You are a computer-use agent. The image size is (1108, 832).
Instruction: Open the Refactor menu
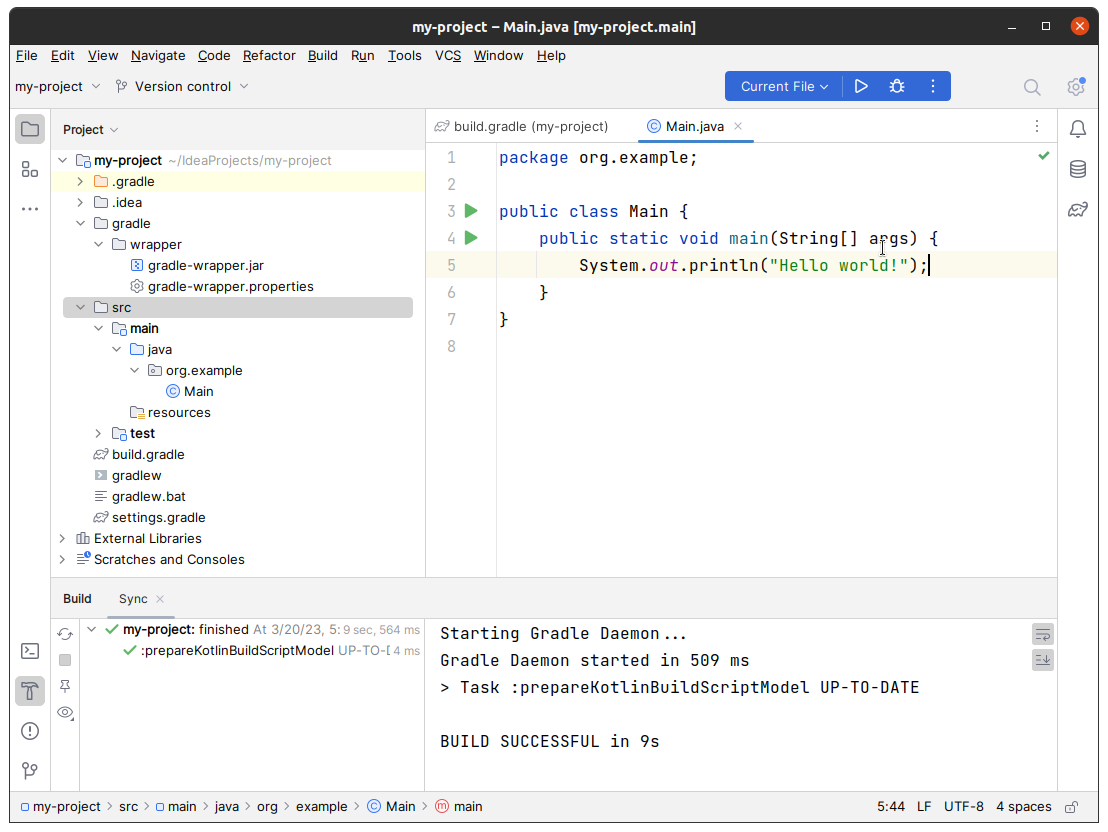pyautogui.click(x=269, y=55)
